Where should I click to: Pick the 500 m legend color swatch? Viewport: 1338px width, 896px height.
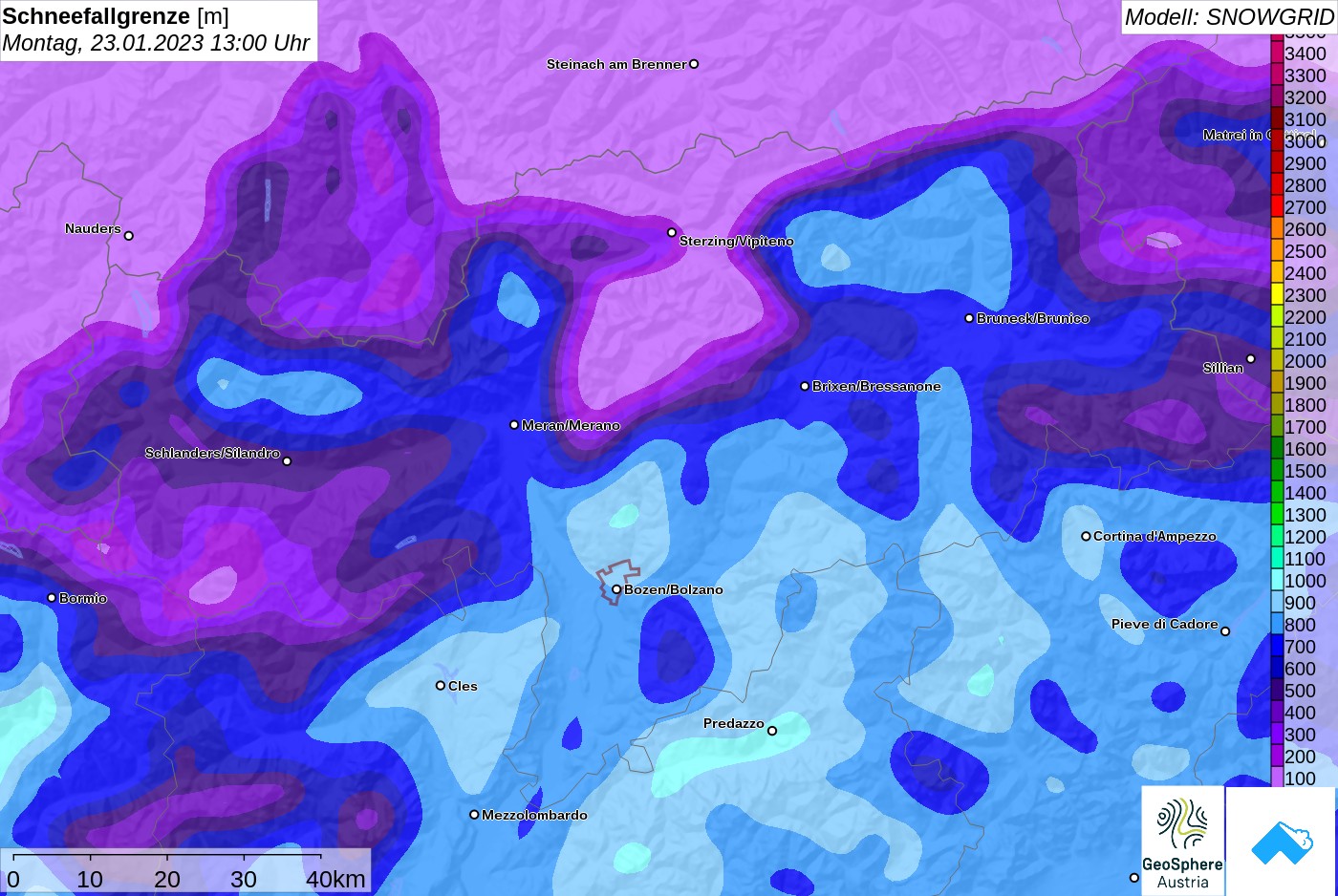click(1277, 691)
